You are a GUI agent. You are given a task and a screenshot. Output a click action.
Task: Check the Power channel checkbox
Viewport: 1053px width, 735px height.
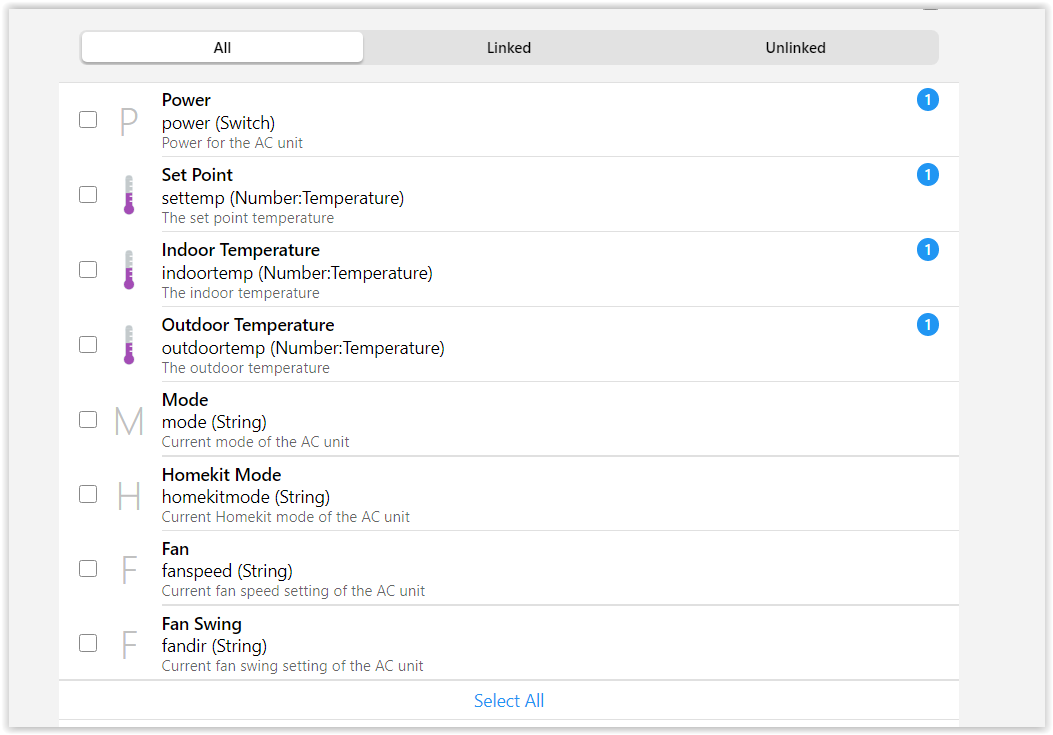pyautogui.click(x=88, y=120)
